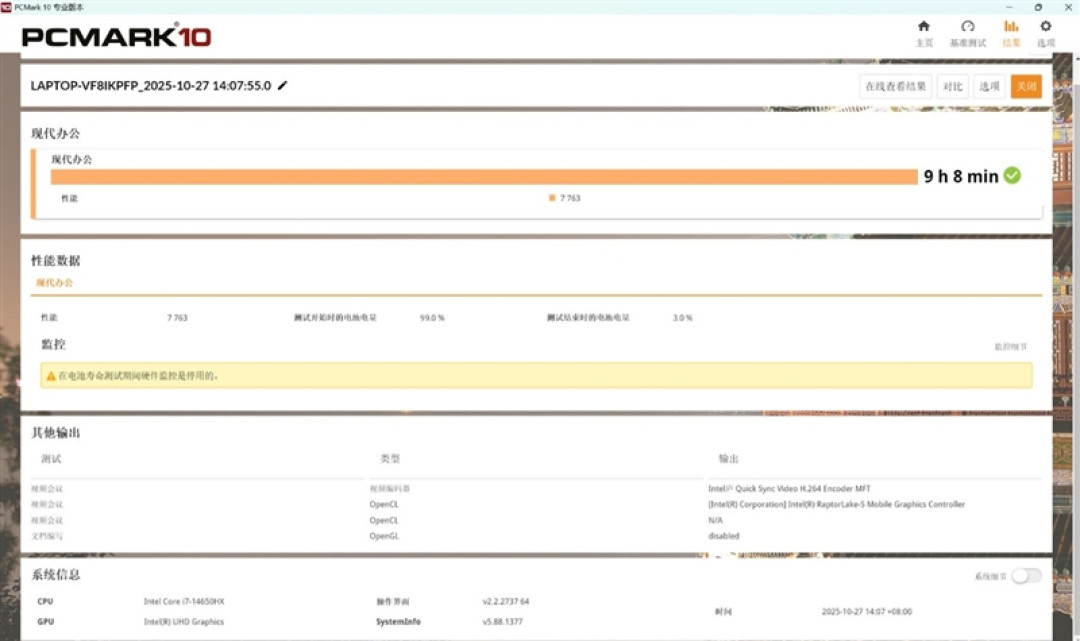This screenshot has width=1080, height=641.
Task: Open the 监控细节 link
Action: tap(1010, 346)
